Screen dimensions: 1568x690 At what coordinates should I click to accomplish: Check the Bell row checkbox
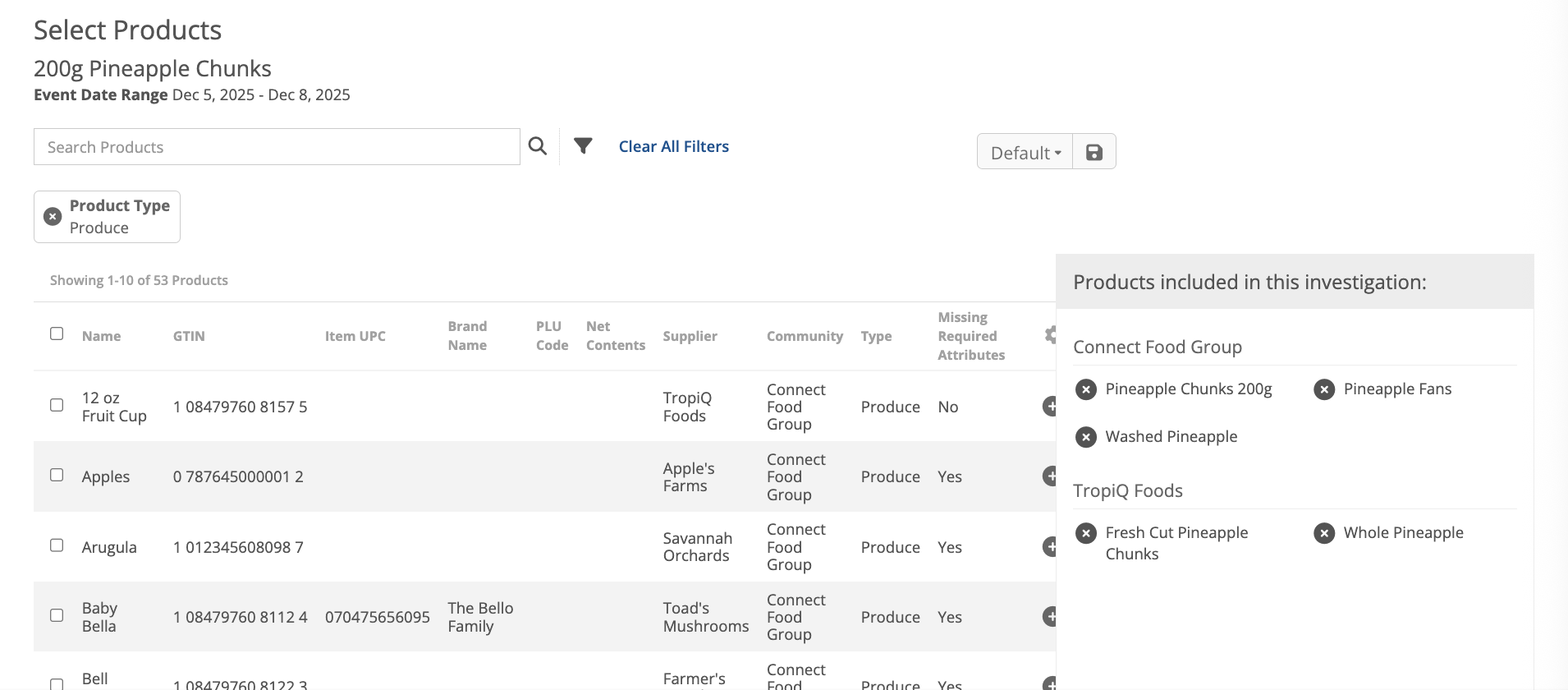[57, 683]
